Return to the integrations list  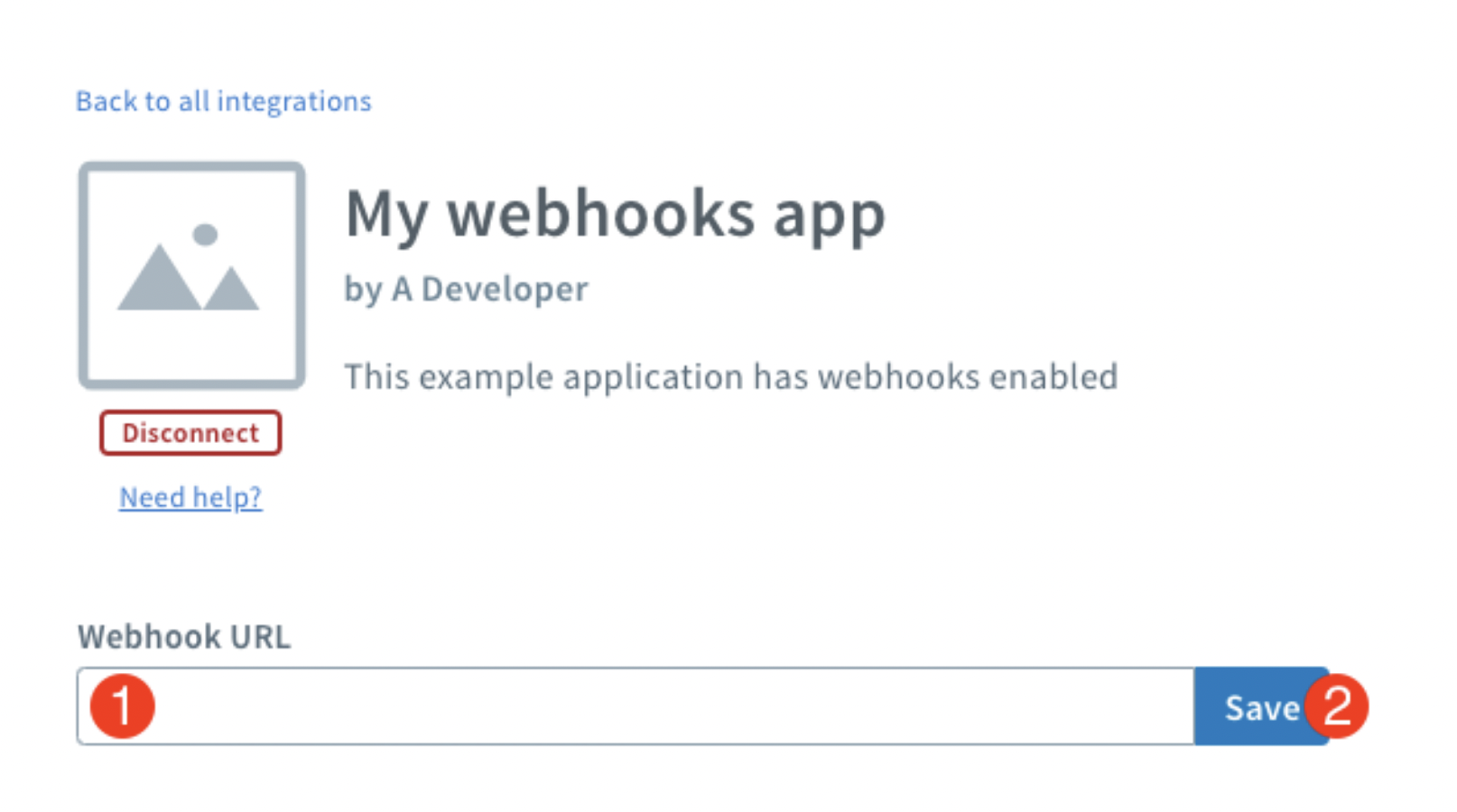222,101
